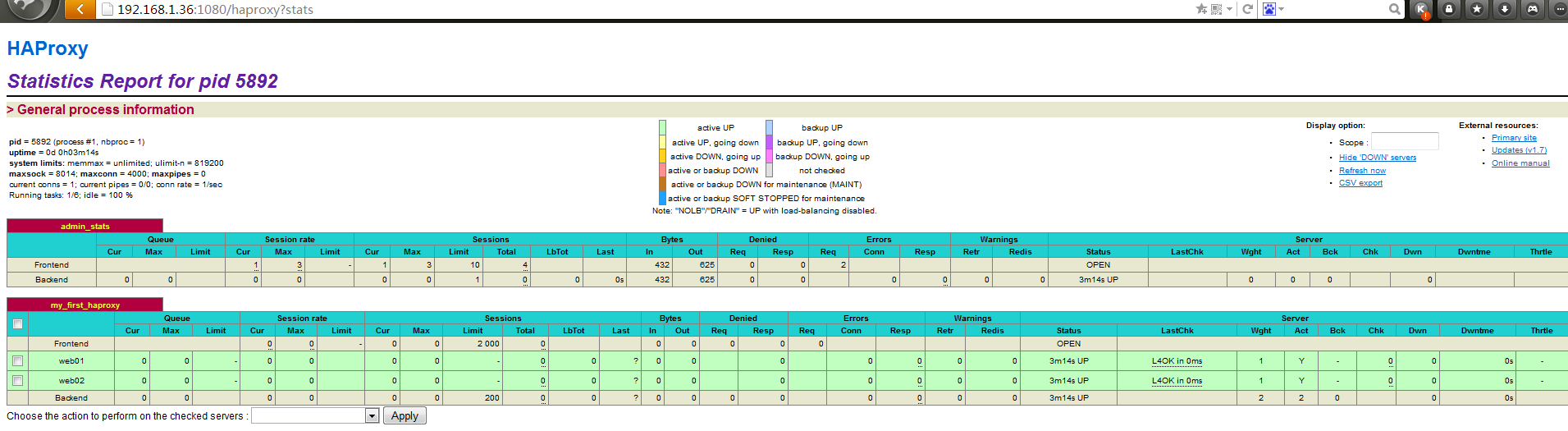Open the QR code icon in address bar
1568x431 pixels.
tap(1217, 9)
